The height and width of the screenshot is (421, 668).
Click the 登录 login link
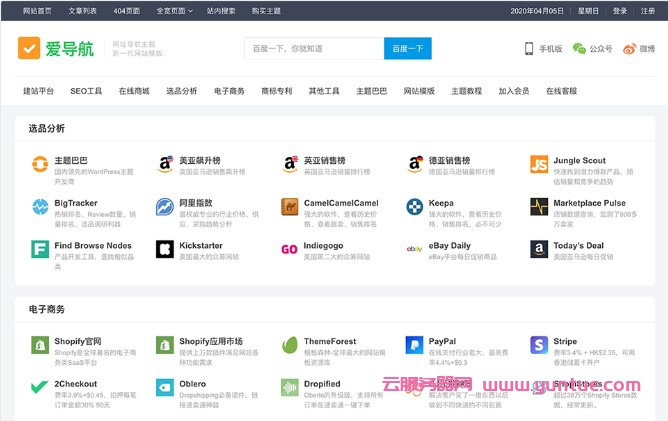(620, 11)
